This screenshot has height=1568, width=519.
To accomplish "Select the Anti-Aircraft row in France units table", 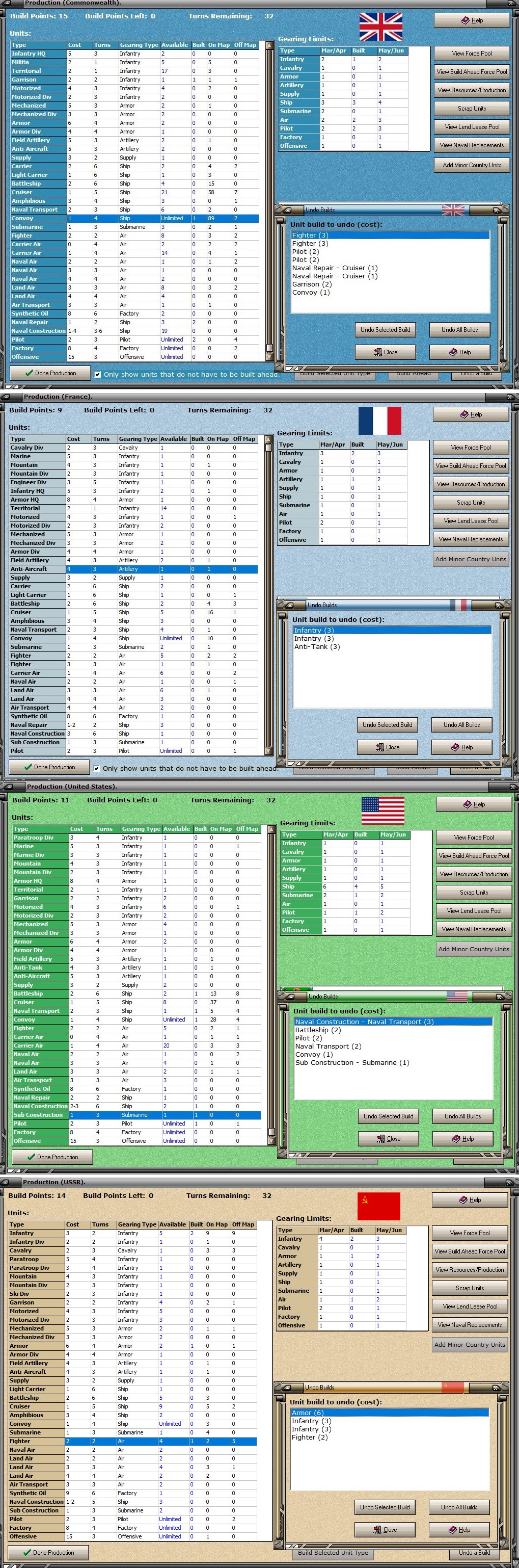I will pos(132,569).
